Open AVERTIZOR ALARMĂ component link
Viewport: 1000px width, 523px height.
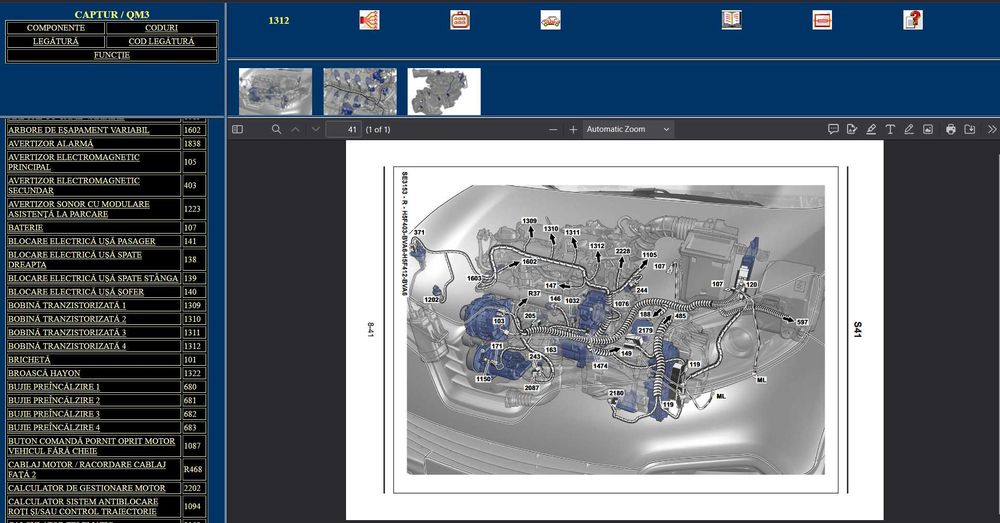(x=50, y=144)
